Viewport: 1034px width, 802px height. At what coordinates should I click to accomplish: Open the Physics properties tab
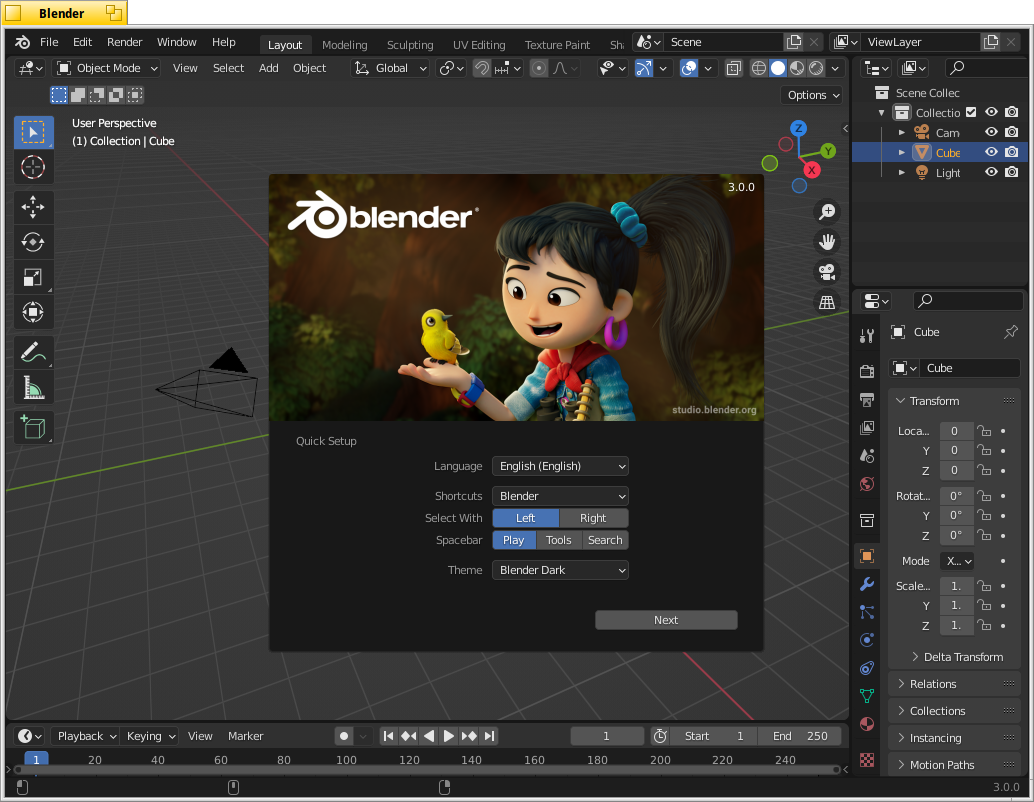click(x=867, y=640)
